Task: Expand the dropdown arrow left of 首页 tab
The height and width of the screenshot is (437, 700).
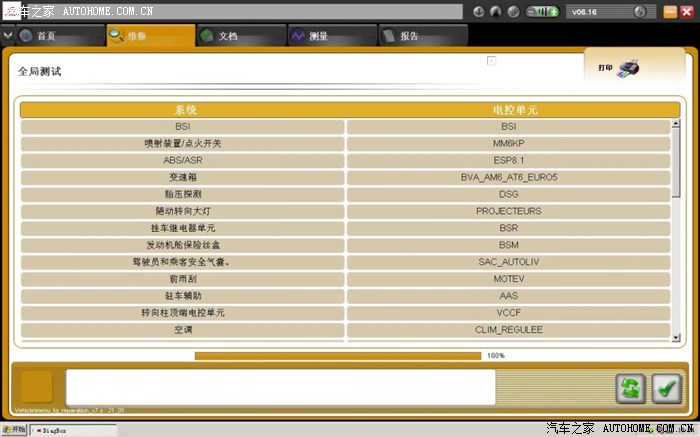Action: (x=9, y=36)
